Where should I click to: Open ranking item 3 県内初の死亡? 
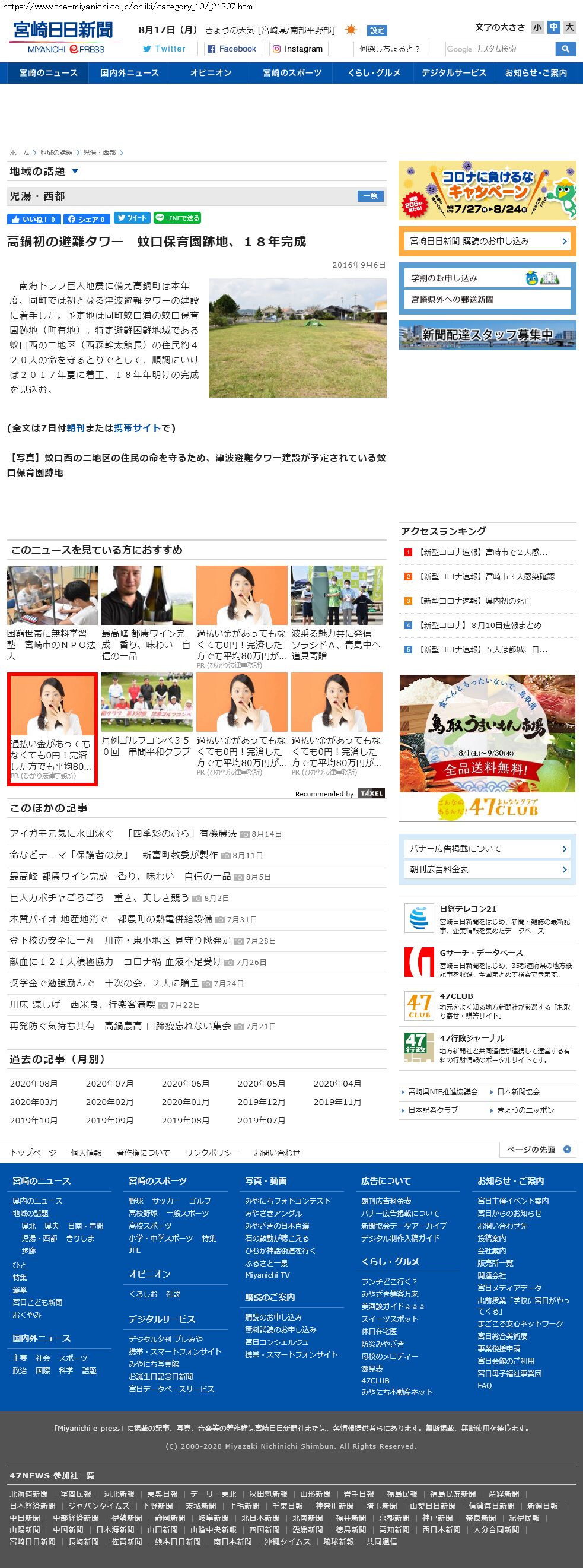(x=475, y=601)
